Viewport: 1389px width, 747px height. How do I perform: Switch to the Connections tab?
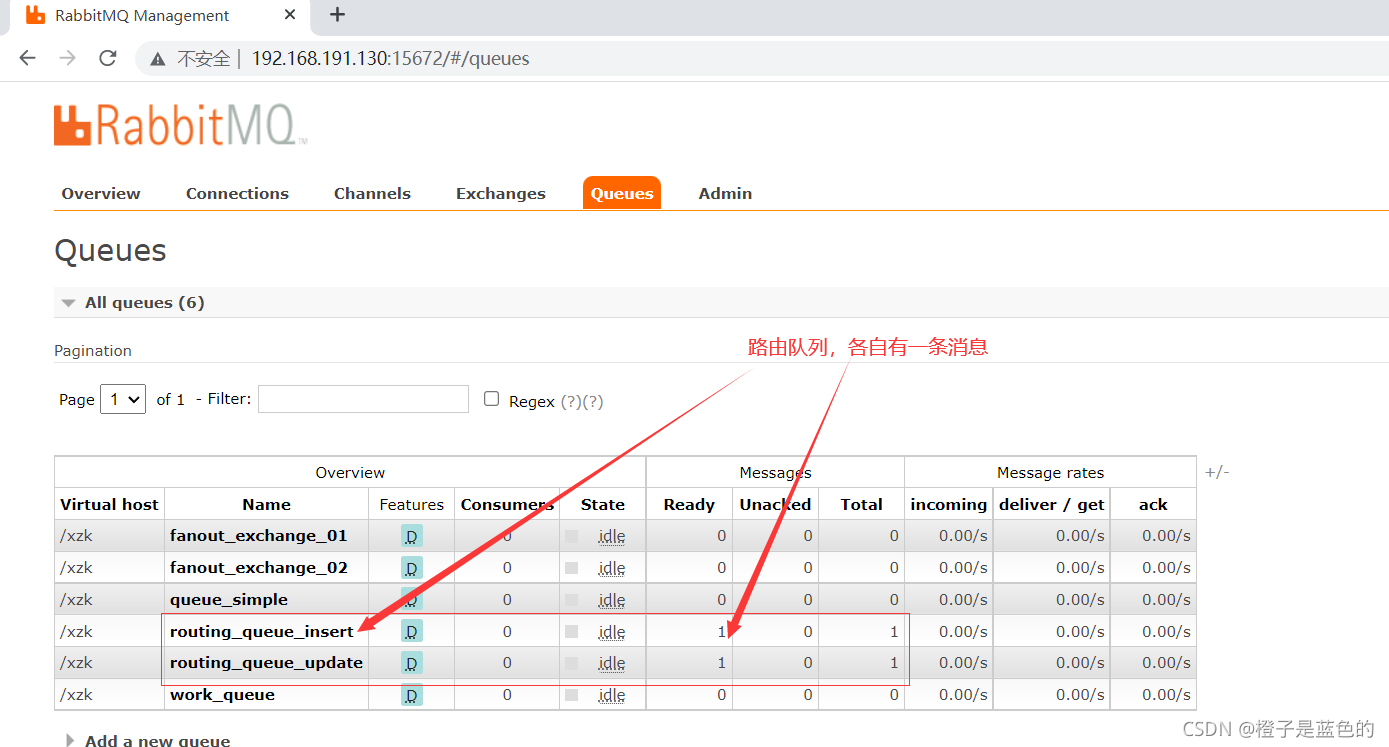coord(237,194)
